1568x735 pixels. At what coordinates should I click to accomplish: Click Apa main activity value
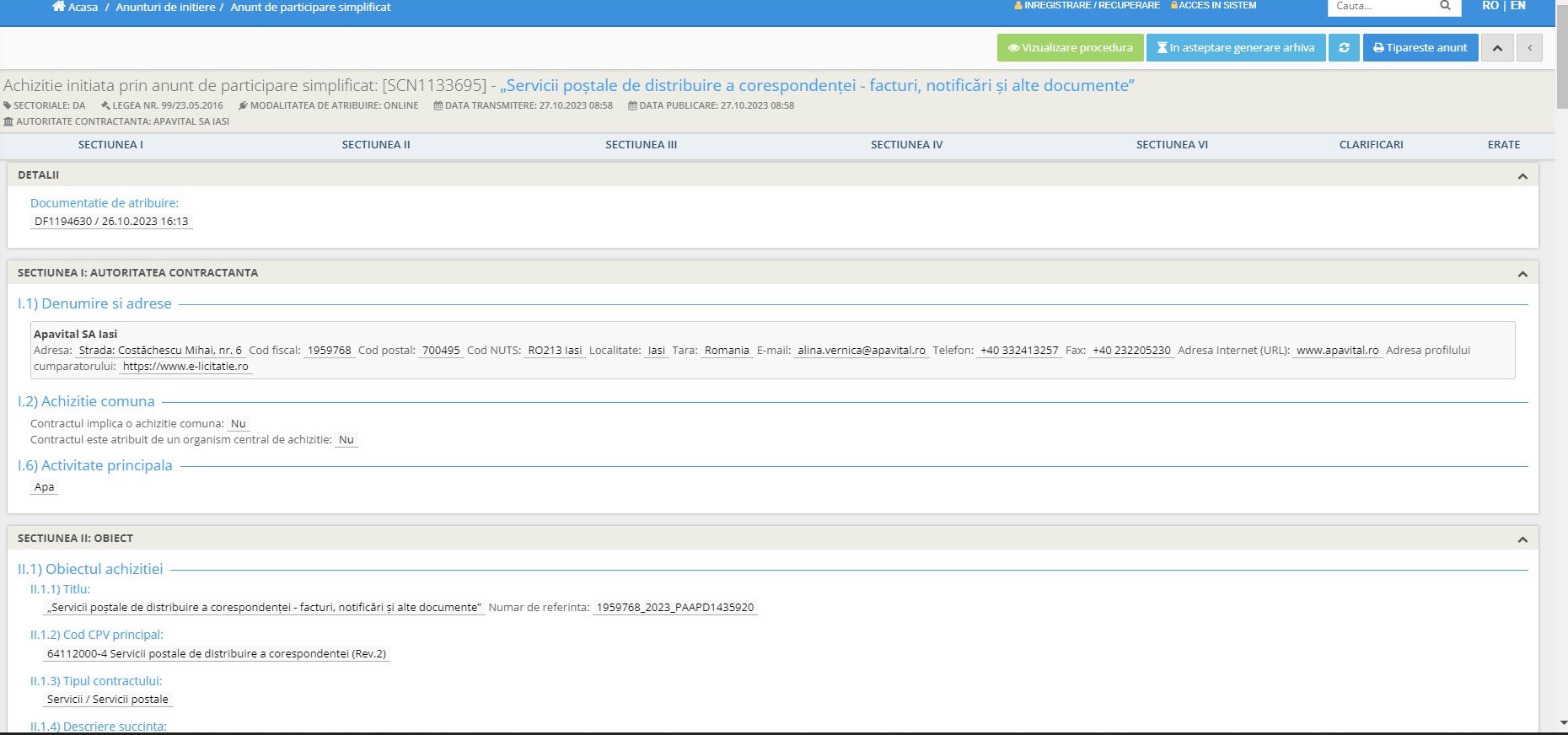click(45, 487)
